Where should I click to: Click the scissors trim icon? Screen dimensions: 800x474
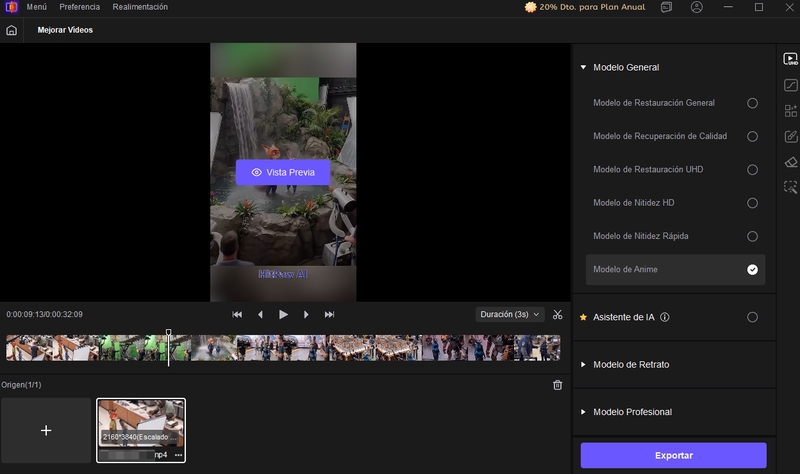pyautogui.click(x=557, y=314)
